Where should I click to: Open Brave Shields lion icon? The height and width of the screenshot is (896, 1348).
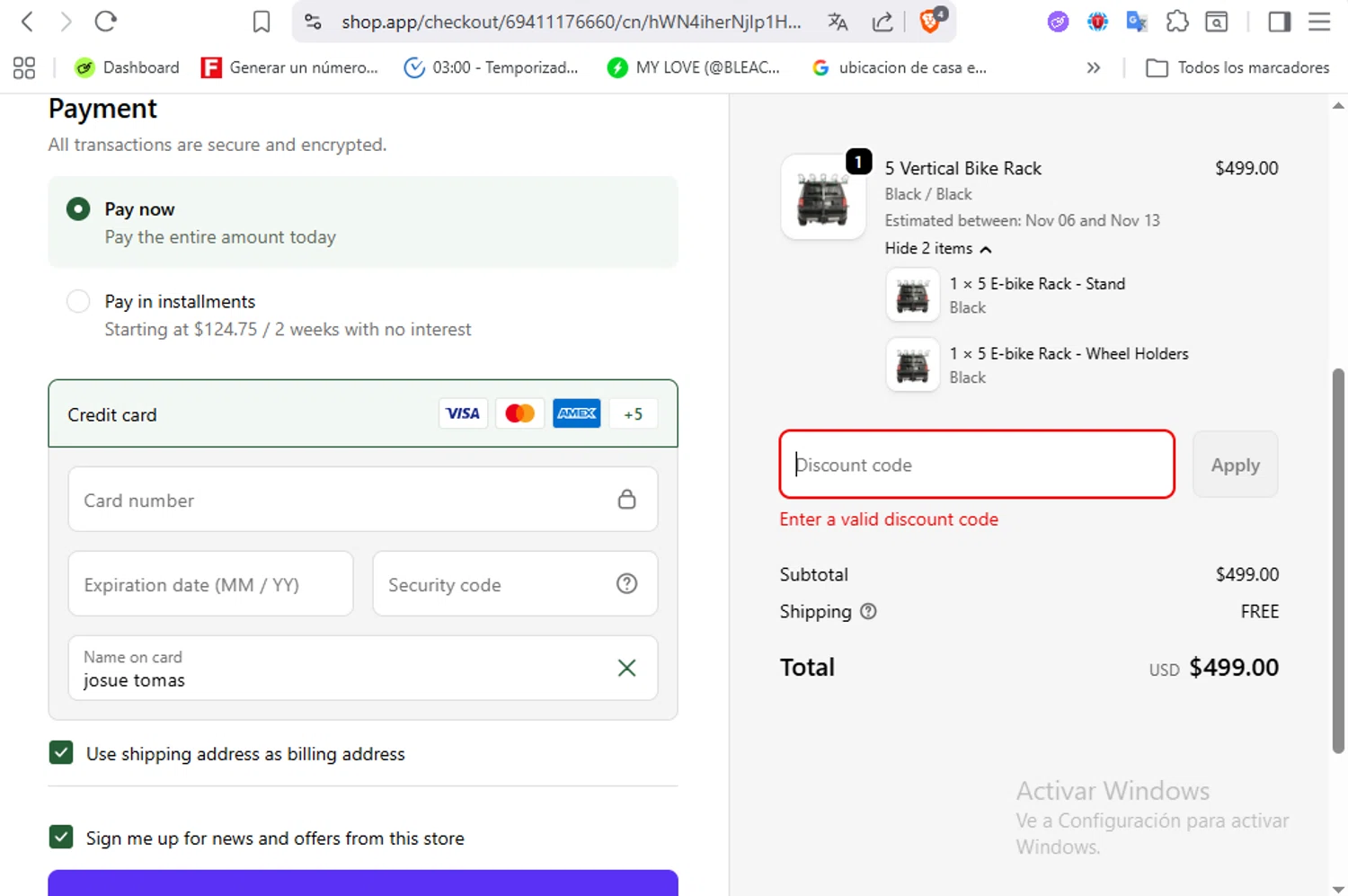point(931,21)
